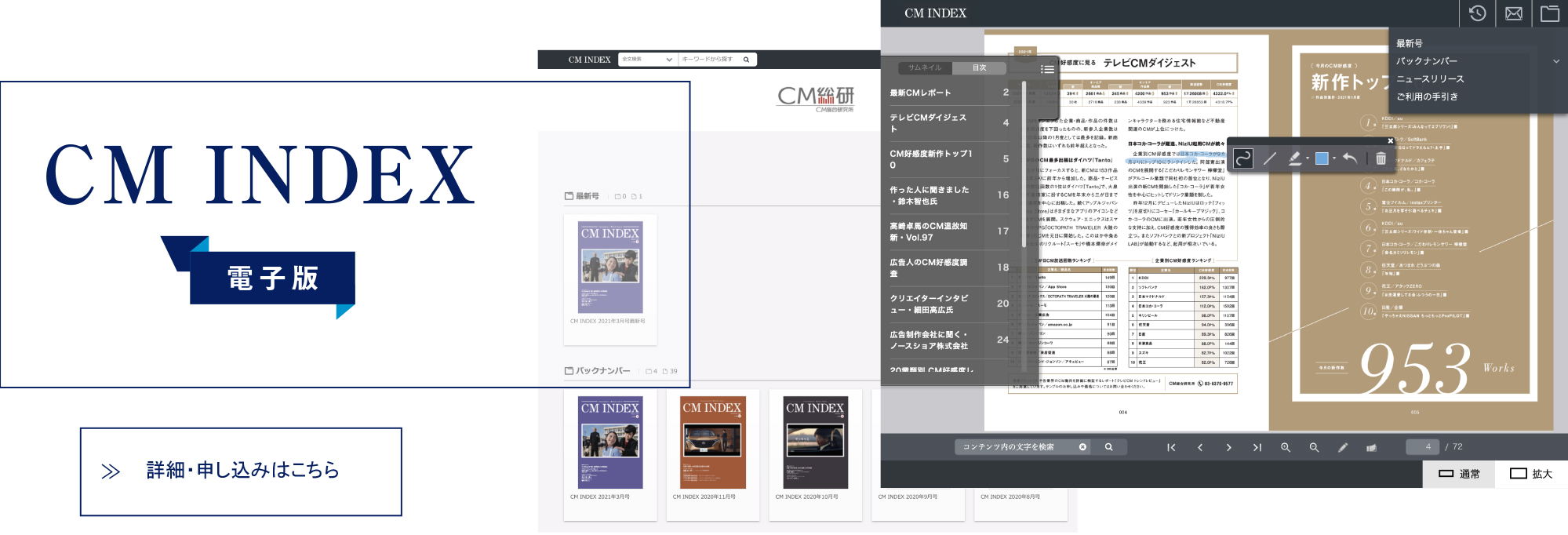Open 広告制作会社に聞く・ノースショア株式会社 entry
This screenshot has height=535, width=1568.
[949, 340]
